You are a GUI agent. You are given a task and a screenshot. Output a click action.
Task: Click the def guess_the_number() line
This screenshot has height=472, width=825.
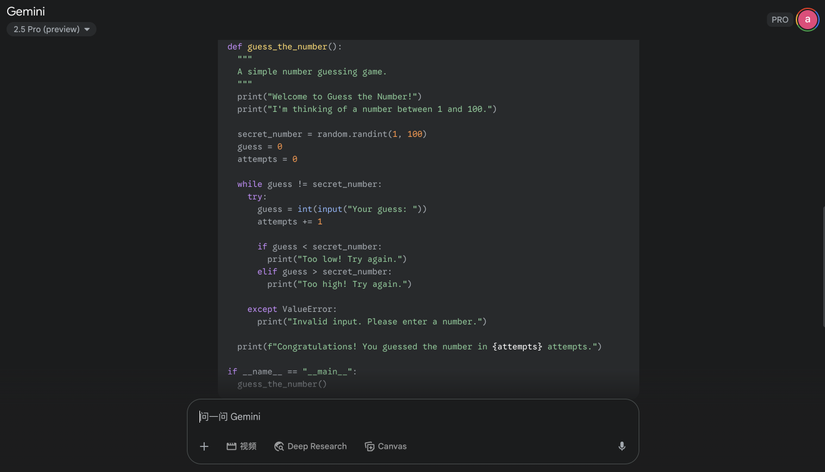pos(284,47)
